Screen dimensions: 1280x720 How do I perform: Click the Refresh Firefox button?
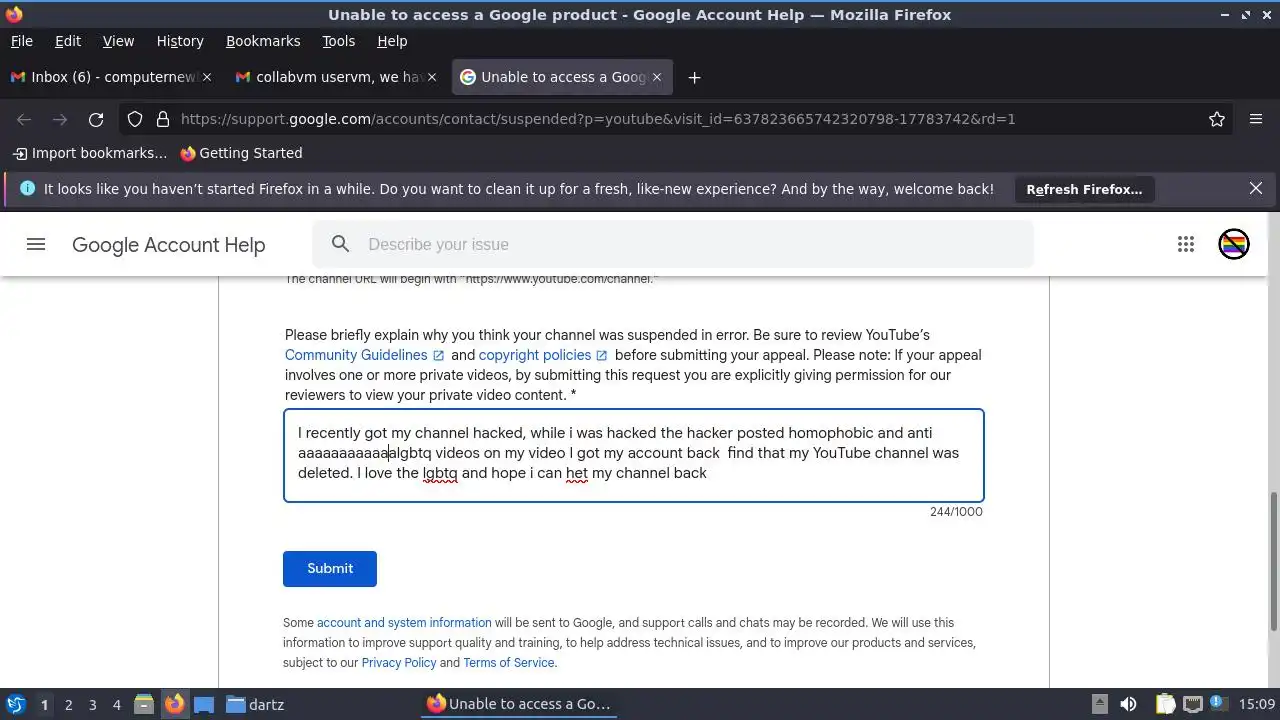[1084, 189]
